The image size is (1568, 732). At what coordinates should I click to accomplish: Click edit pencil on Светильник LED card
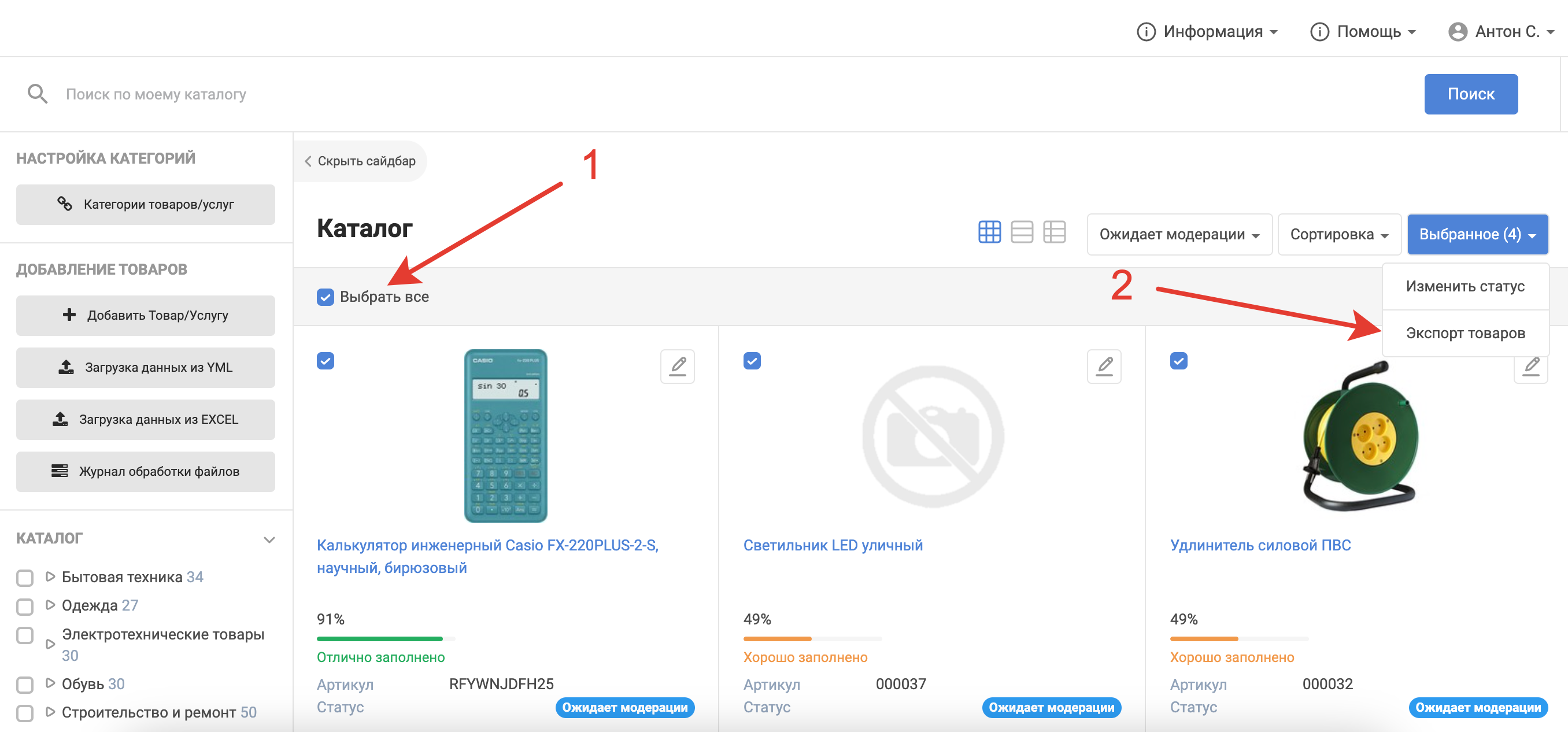pos(1104,367)
